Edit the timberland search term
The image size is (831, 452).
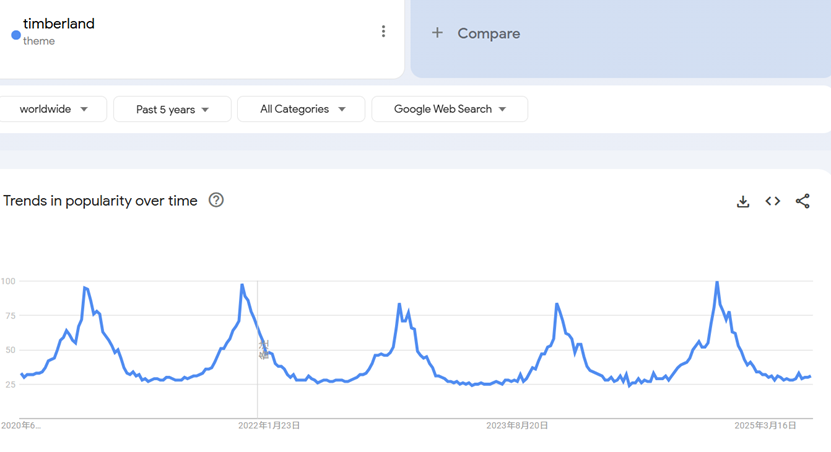pos(59,24)
